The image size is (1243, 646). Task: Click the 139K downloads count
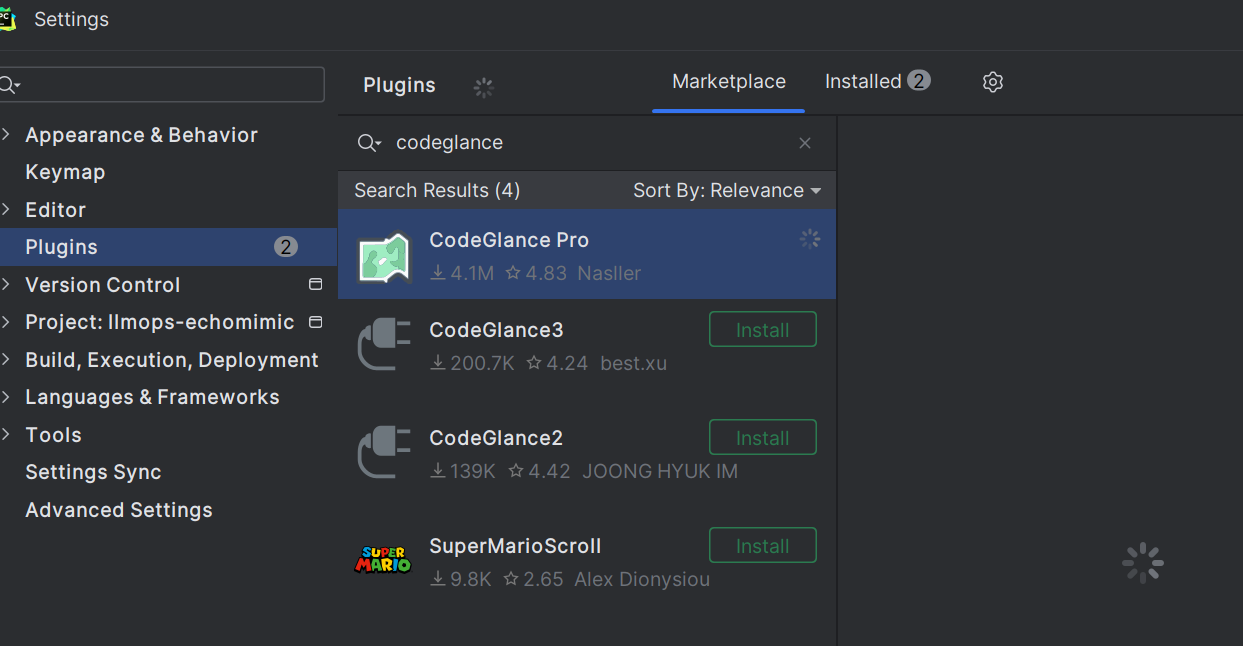point(463,471)
